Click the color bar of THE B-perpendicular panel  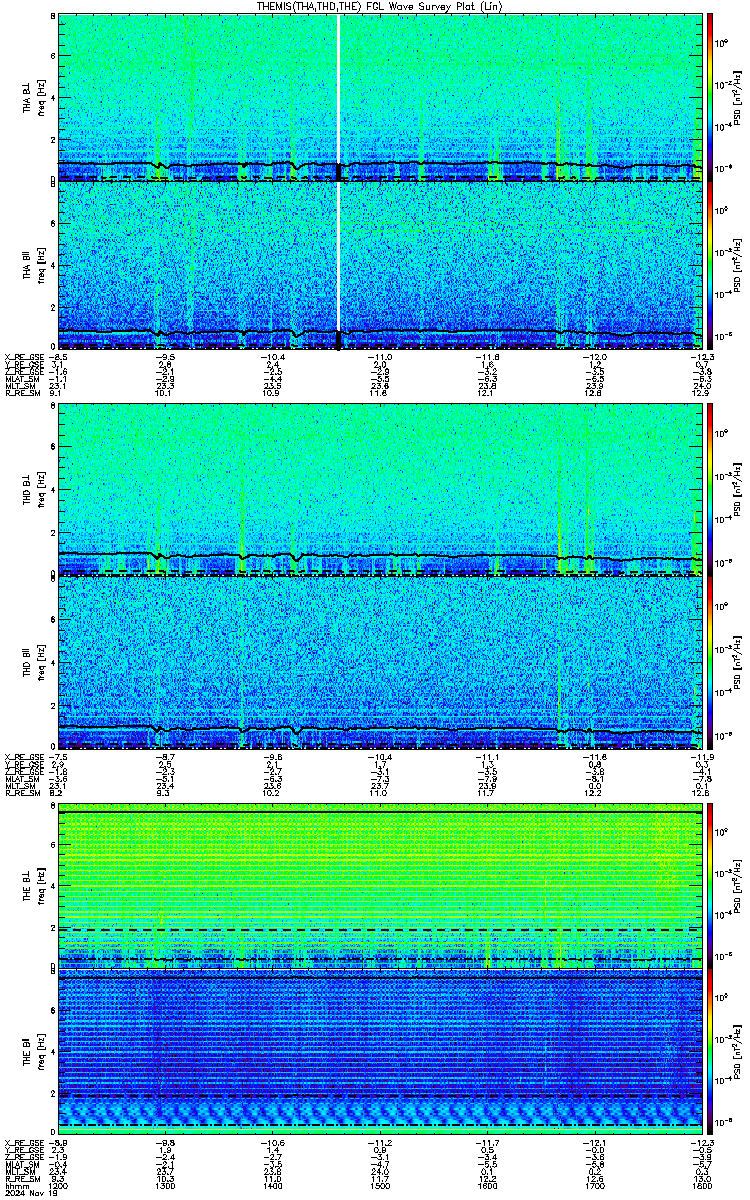(711, 884)
